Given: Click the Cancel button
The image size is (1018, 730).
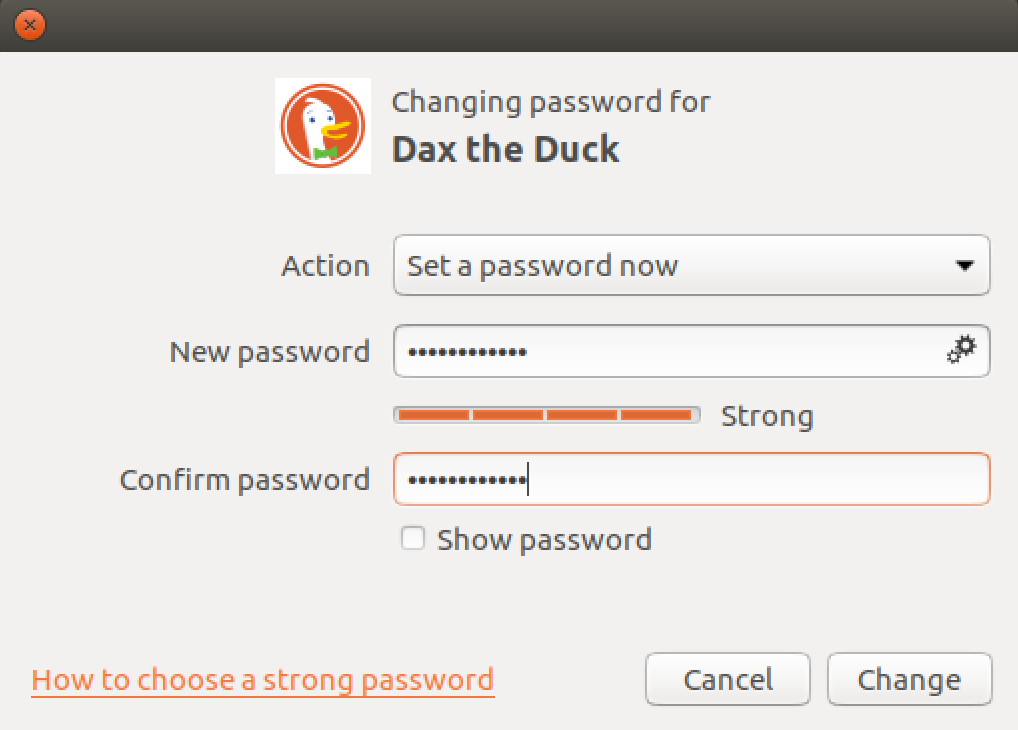Looking at the screenshot, I should (727, 679).
